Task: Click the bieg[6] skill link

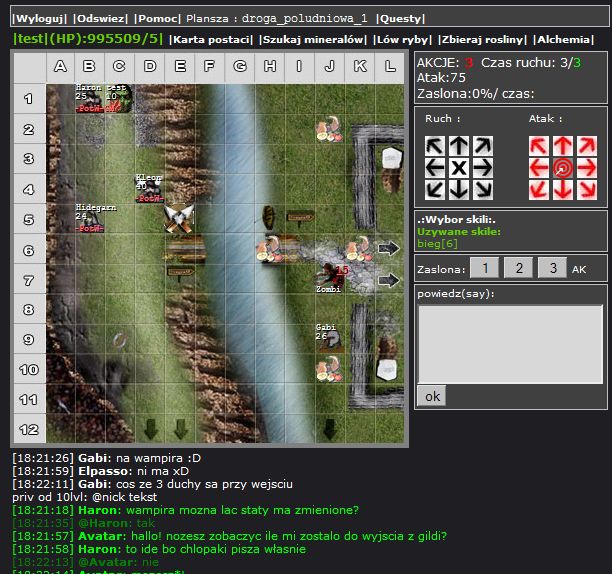Action: [x=437, y=244]
